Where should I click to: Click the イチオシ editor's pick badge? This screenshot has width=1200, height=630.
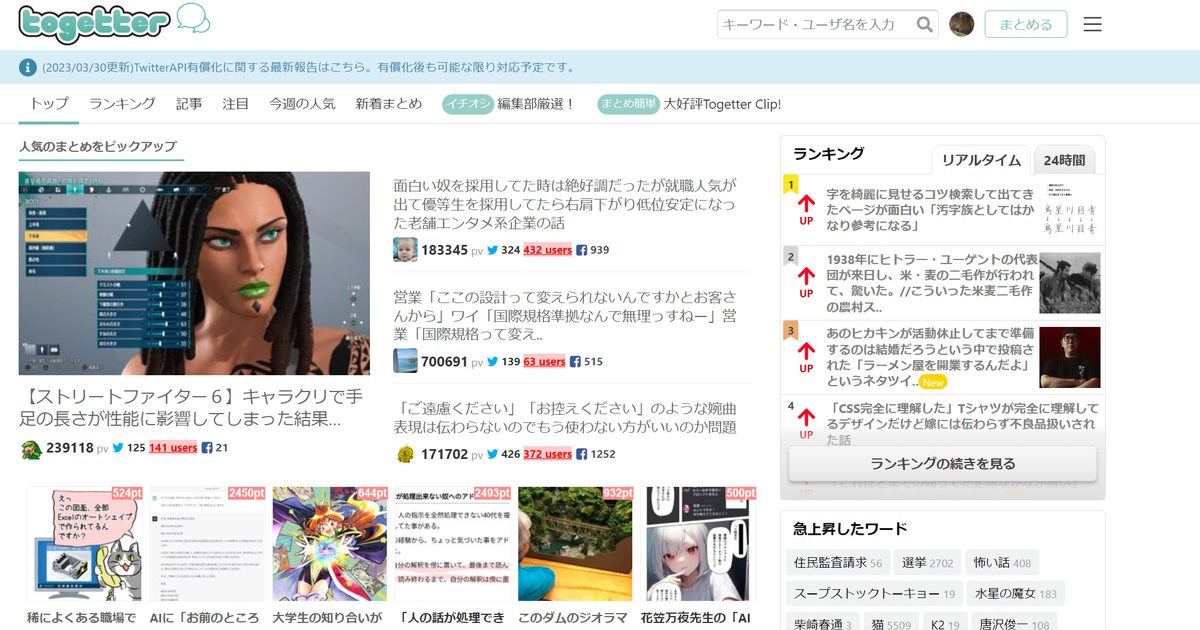(468, 104)
